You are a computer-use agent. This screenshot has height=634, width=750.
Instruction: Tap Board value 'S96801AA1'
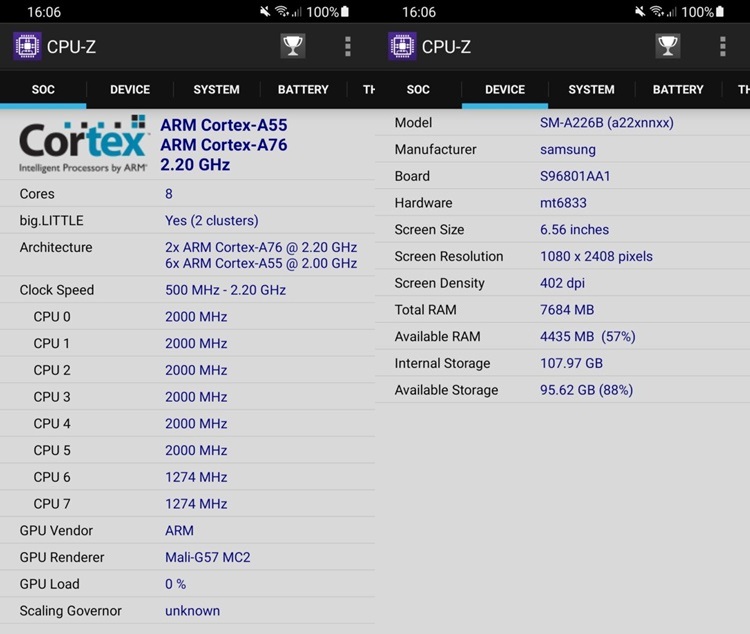coord(575,177)
